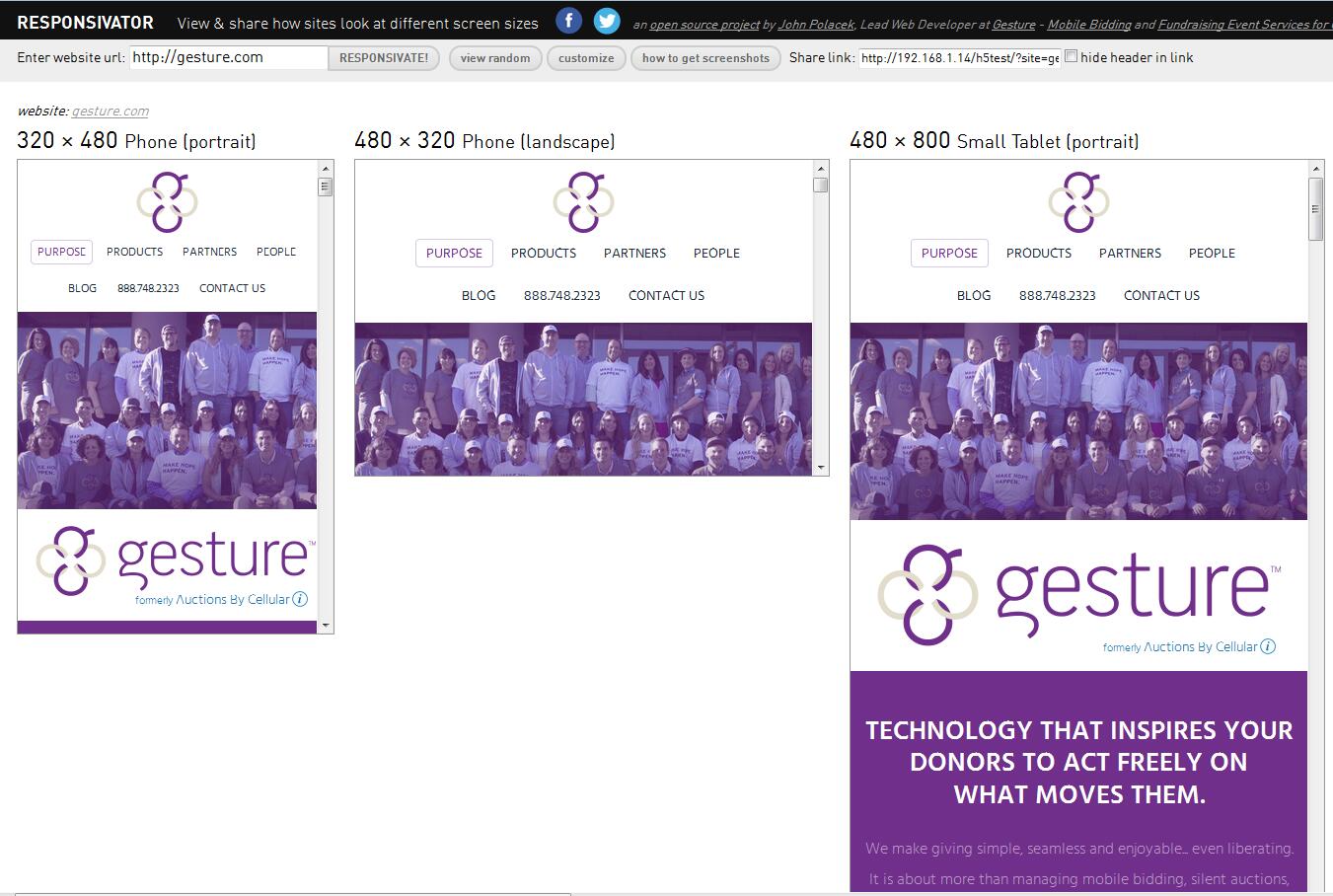Click info icon beside Auctions By Cellular in 320 × 480 phone preview
The image size is (1333, 896).
point(300,599)
